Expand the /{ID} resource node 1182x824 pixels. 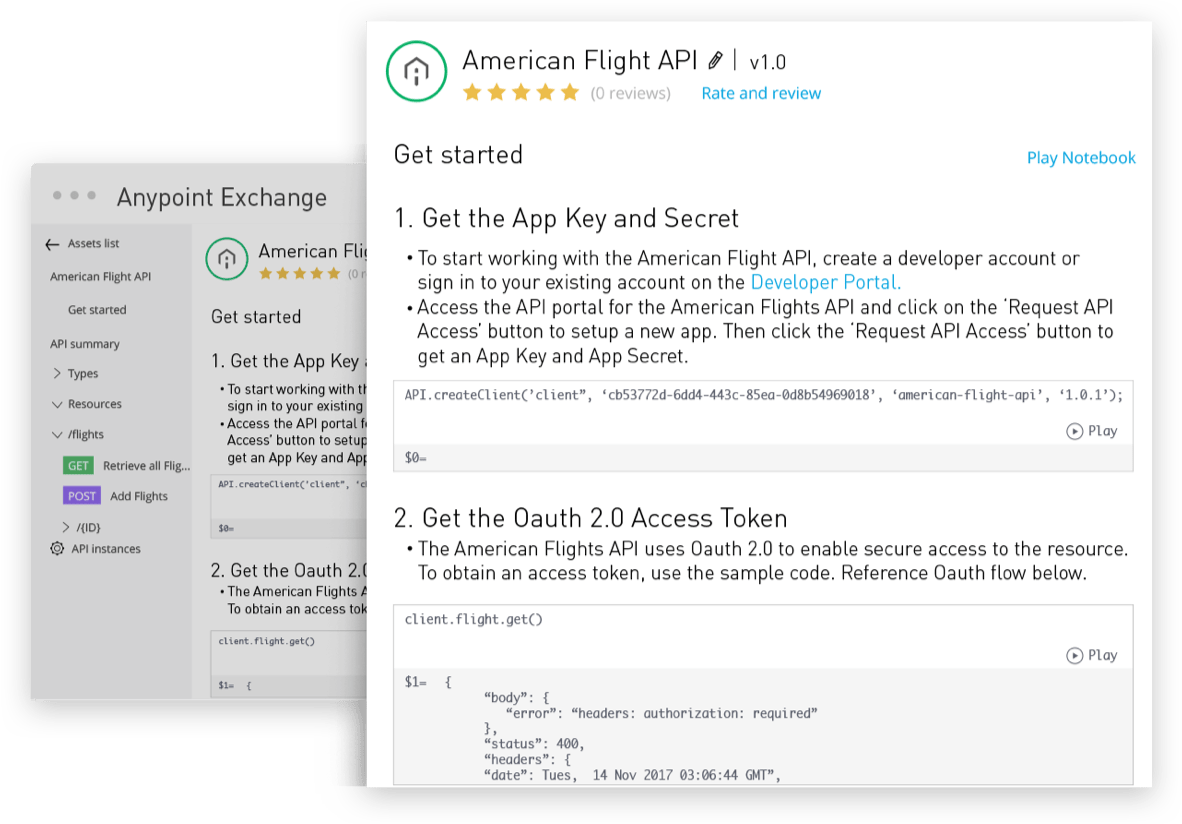[66, 527]
